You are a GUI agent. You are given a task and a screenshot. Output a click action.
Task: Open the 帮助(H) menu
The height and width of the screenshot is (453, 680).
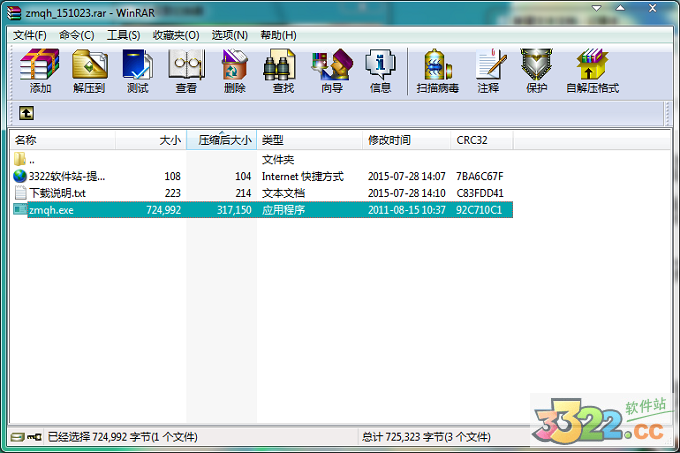pos(278,35)
